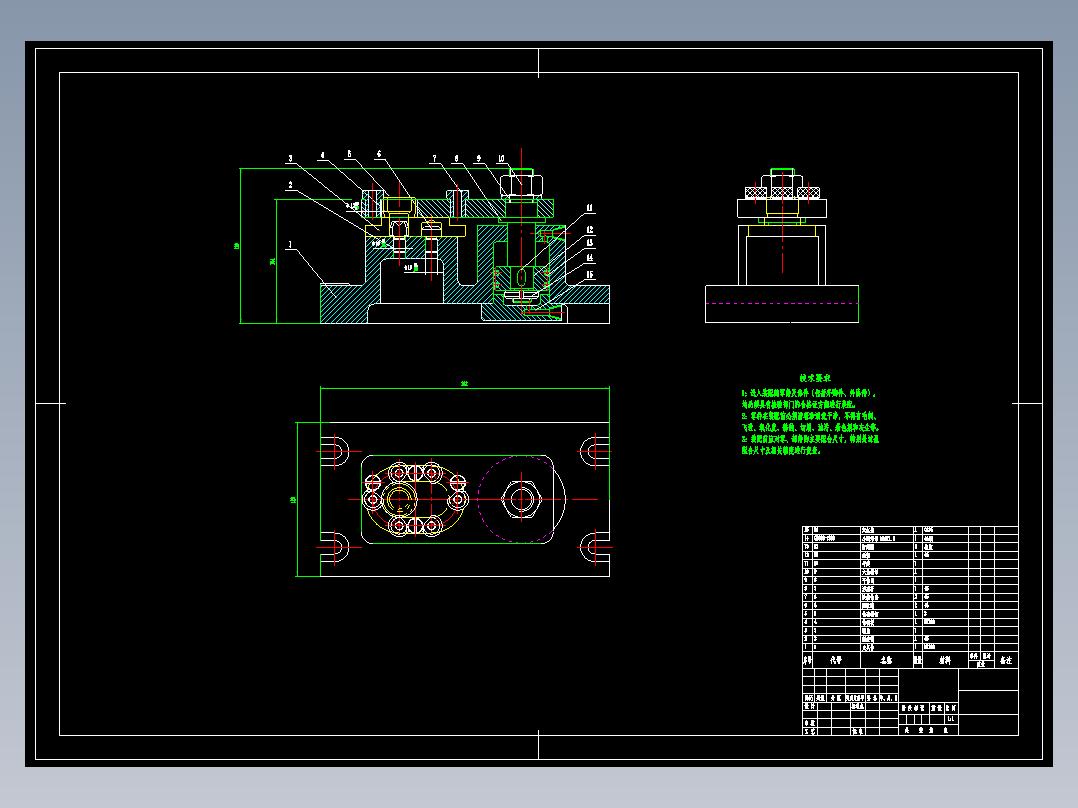Select the 技术要求 technical requirements heading
The width and height of the screenshot is (1078, 808).
[x=815, y=378]
